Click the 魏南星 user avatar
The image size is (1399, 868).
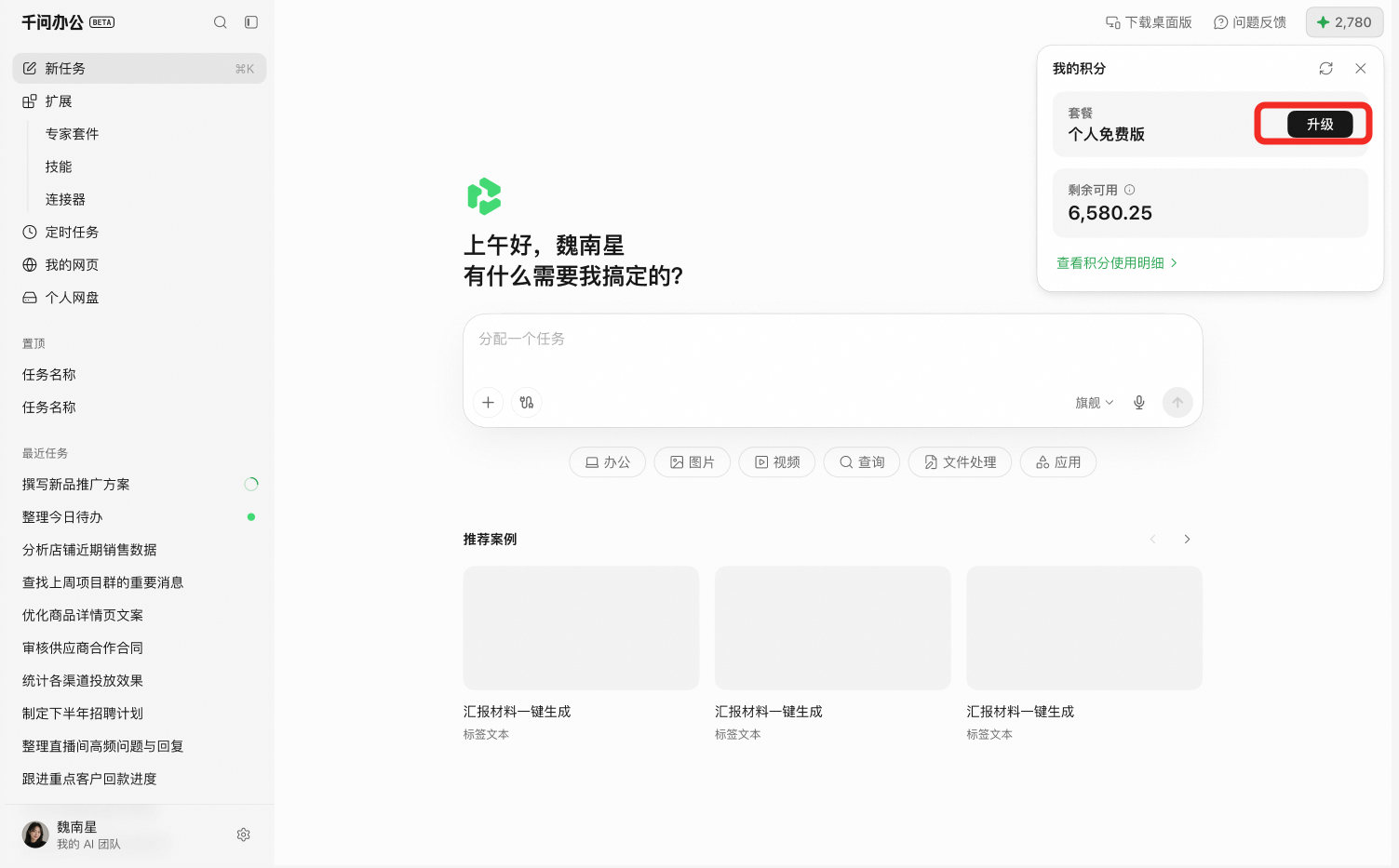click(x=35, y=835)
